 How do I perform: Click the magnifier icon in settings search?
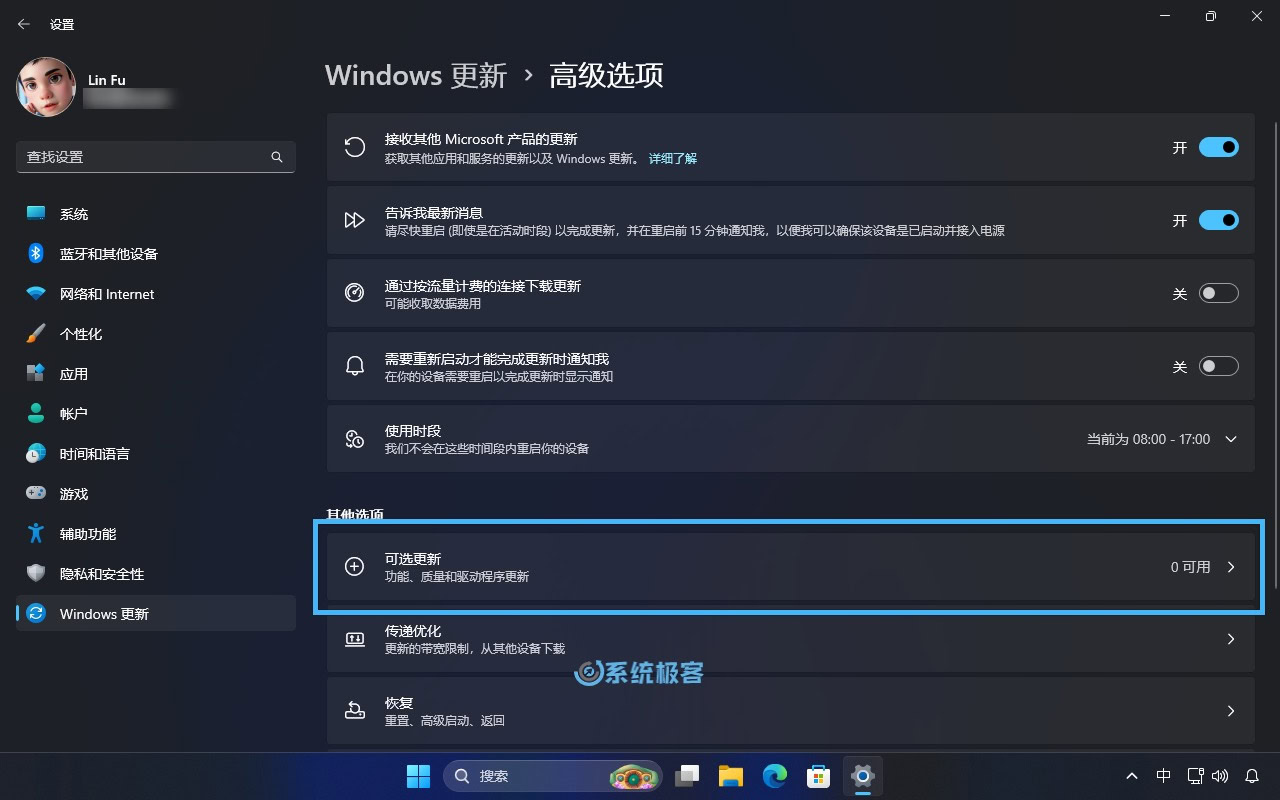(x=277, y=157)
